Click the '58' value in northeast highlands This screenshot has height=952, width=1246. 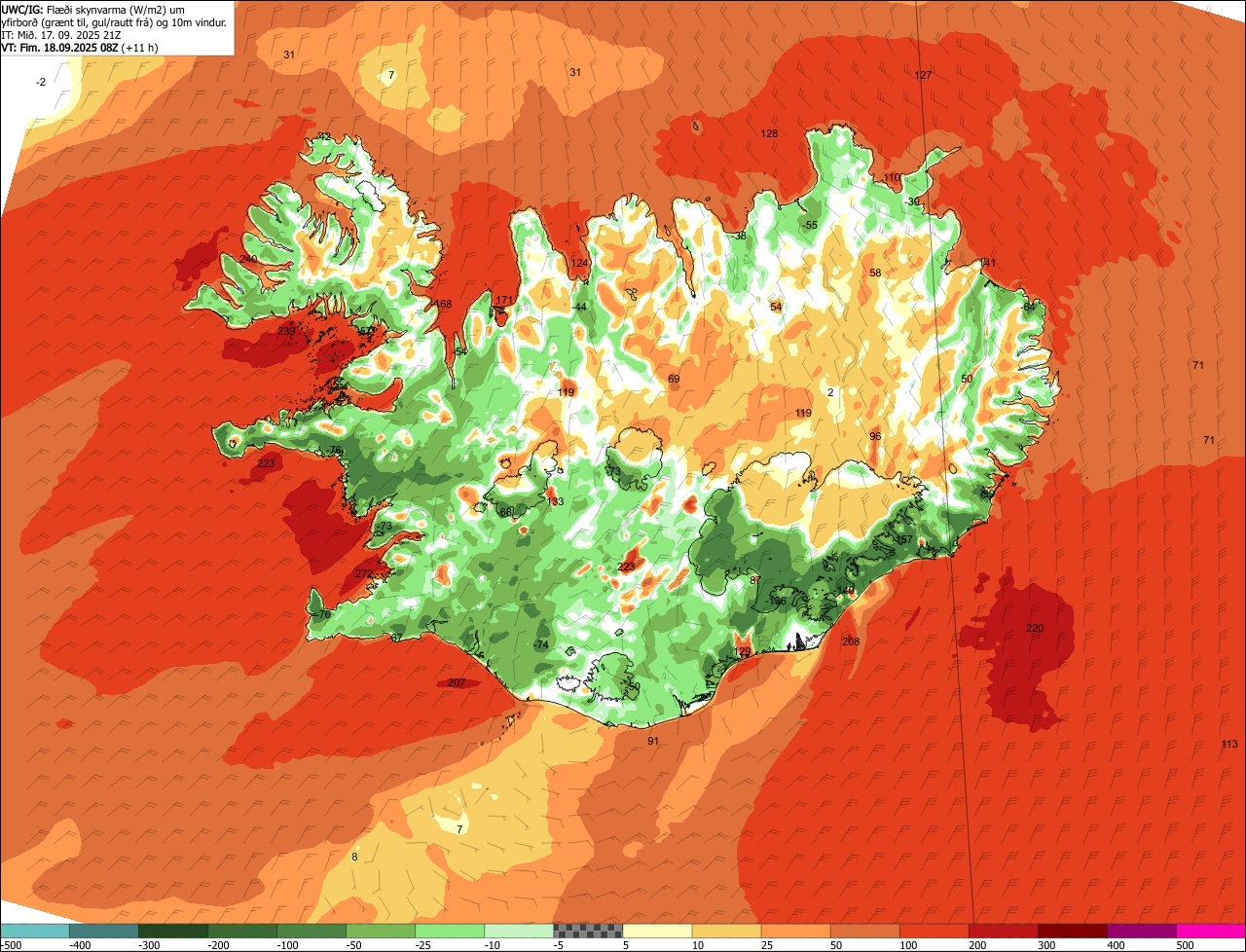pyautogui.click(x=875, y=273)
